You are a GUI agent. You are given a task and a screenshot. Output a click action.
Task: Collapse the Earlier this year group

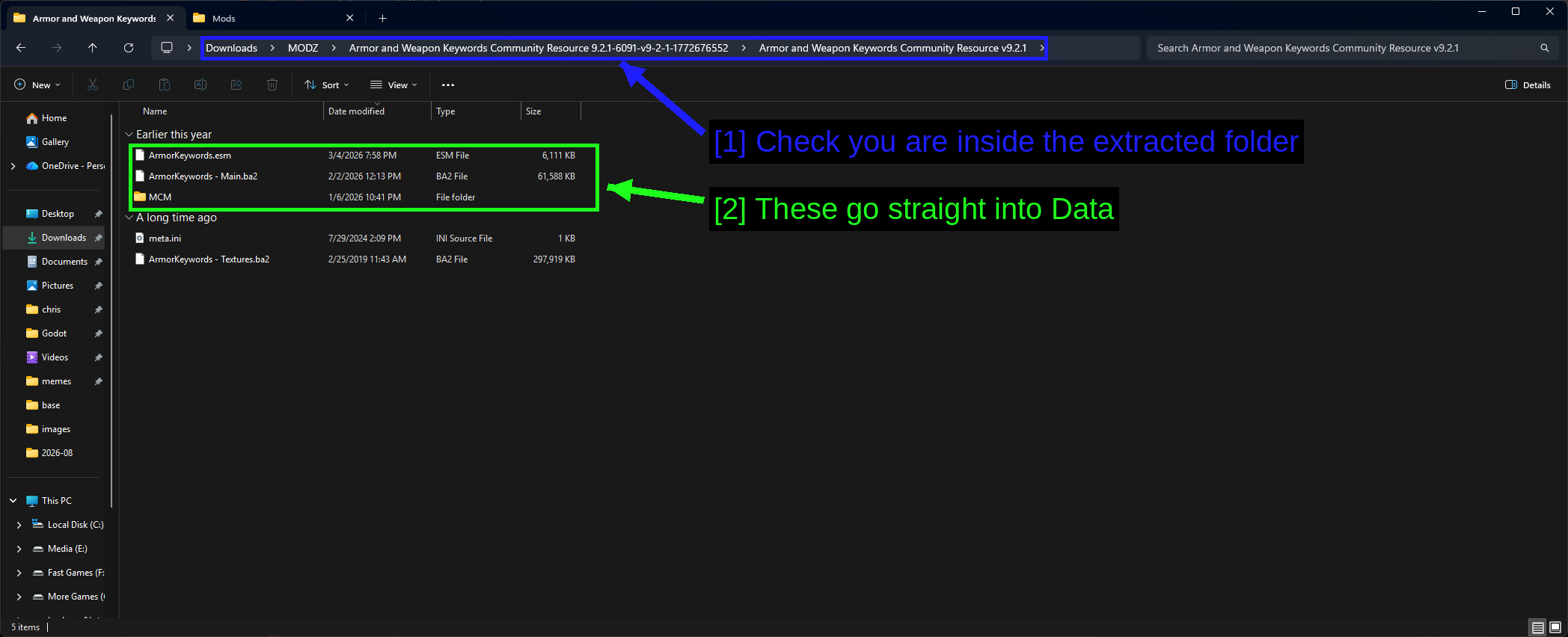click(x=129, y=135)
